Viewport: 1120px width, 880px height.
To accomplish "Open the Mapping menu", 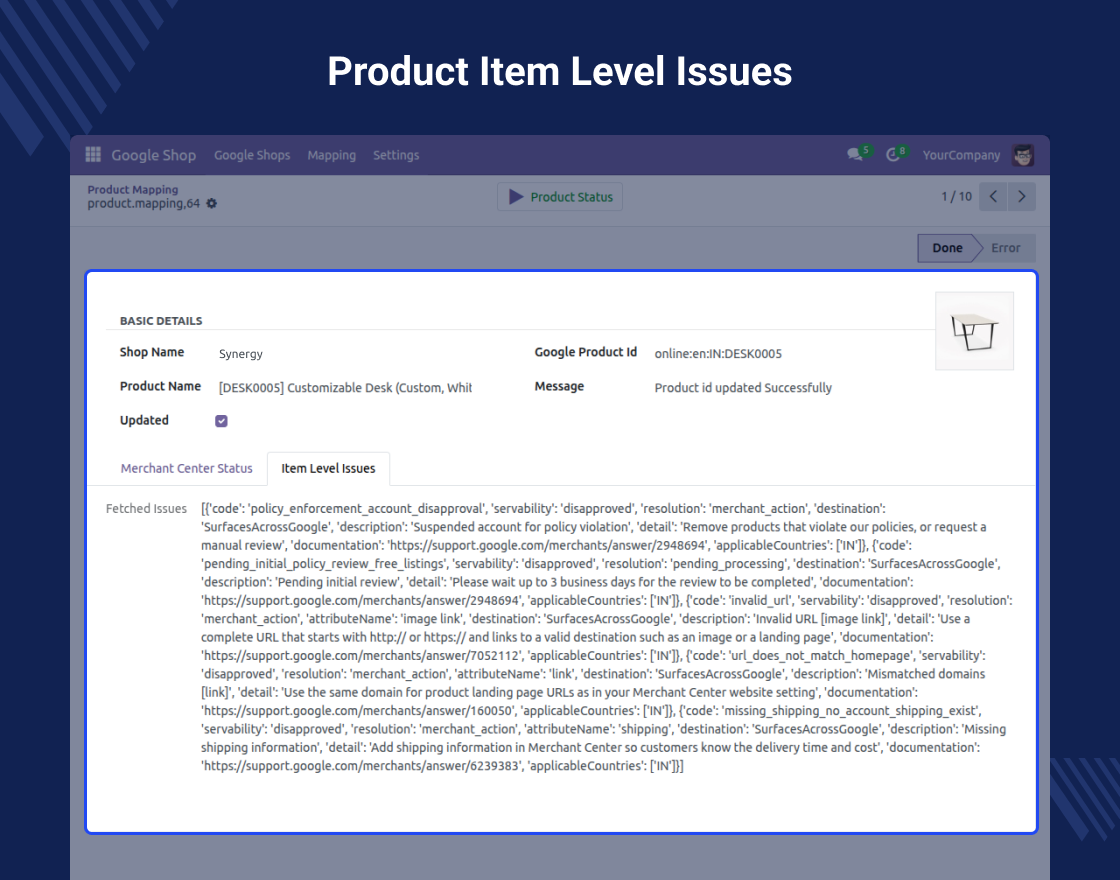I will pyautogui.click(x=331, y=155).
